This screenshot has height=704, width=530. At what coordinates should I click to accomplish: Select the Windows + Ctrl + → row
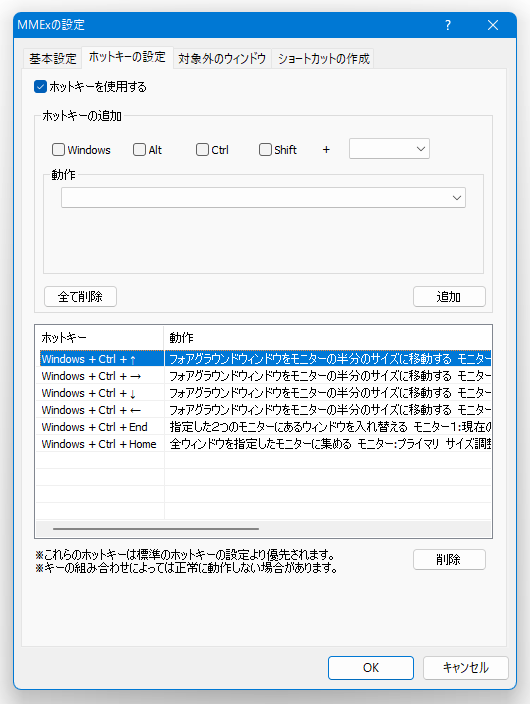click(265, 376)
